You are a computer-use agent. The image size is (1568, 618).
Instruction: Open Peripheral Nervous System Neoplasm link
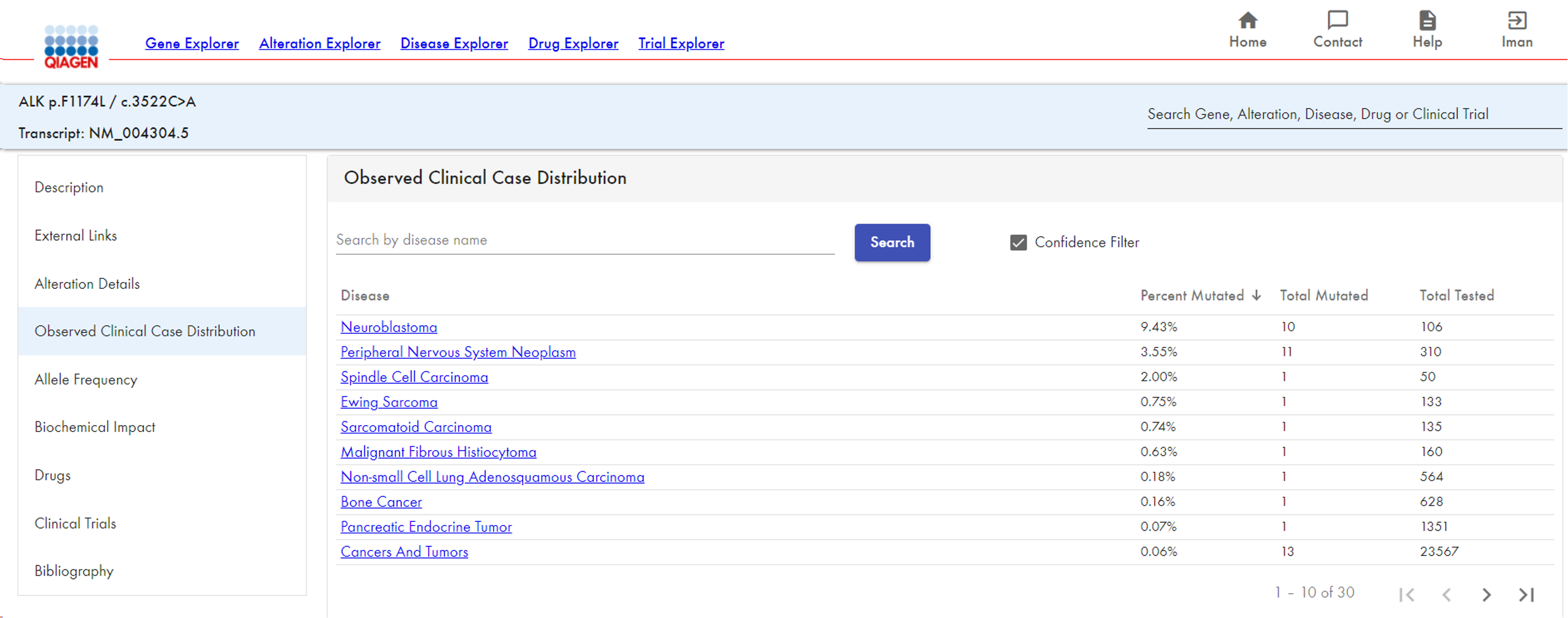pyautogui.click(x=458, y=352)
